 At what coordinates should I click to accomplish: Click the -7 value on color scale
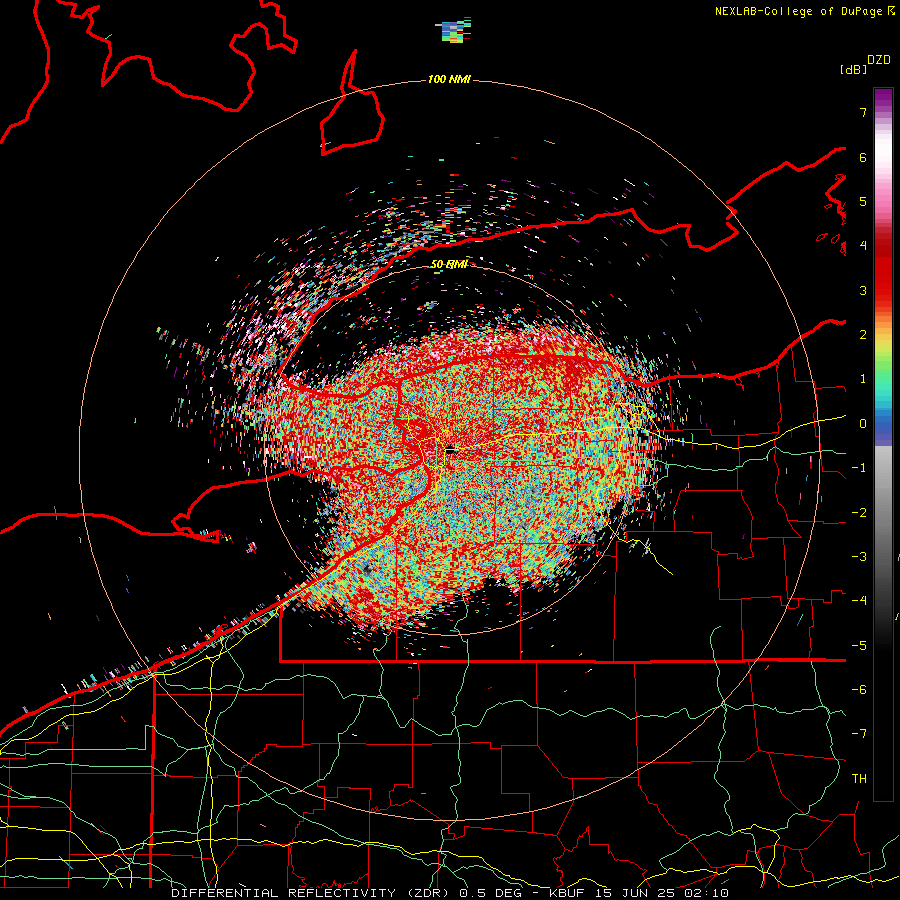(x=859, y=734)
